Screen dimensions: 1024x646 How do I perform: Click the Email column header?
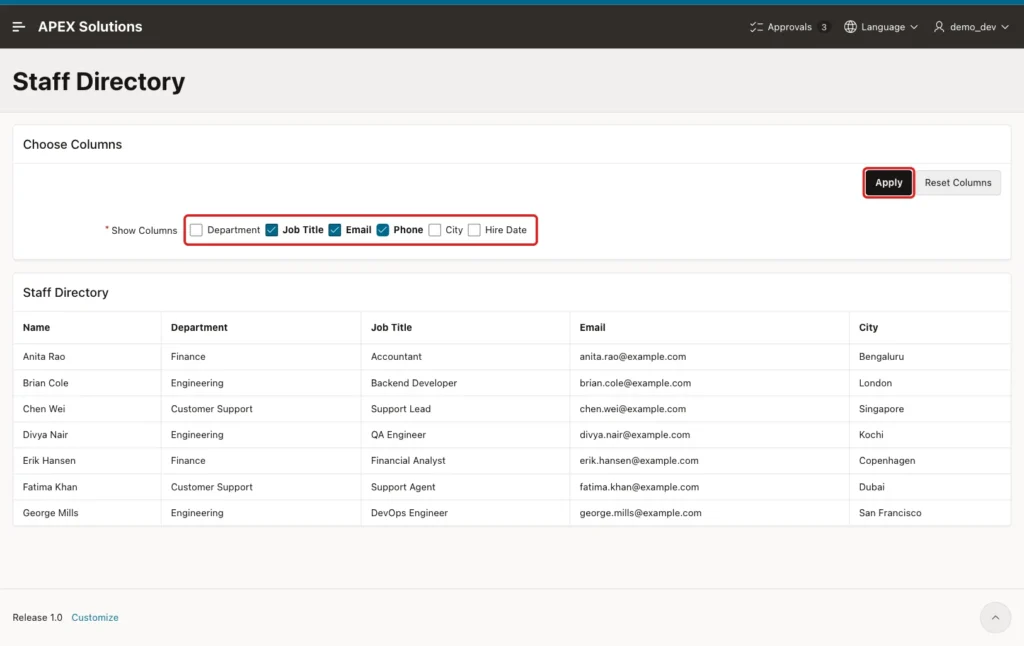pyautogui.click(x=709, y=327)
